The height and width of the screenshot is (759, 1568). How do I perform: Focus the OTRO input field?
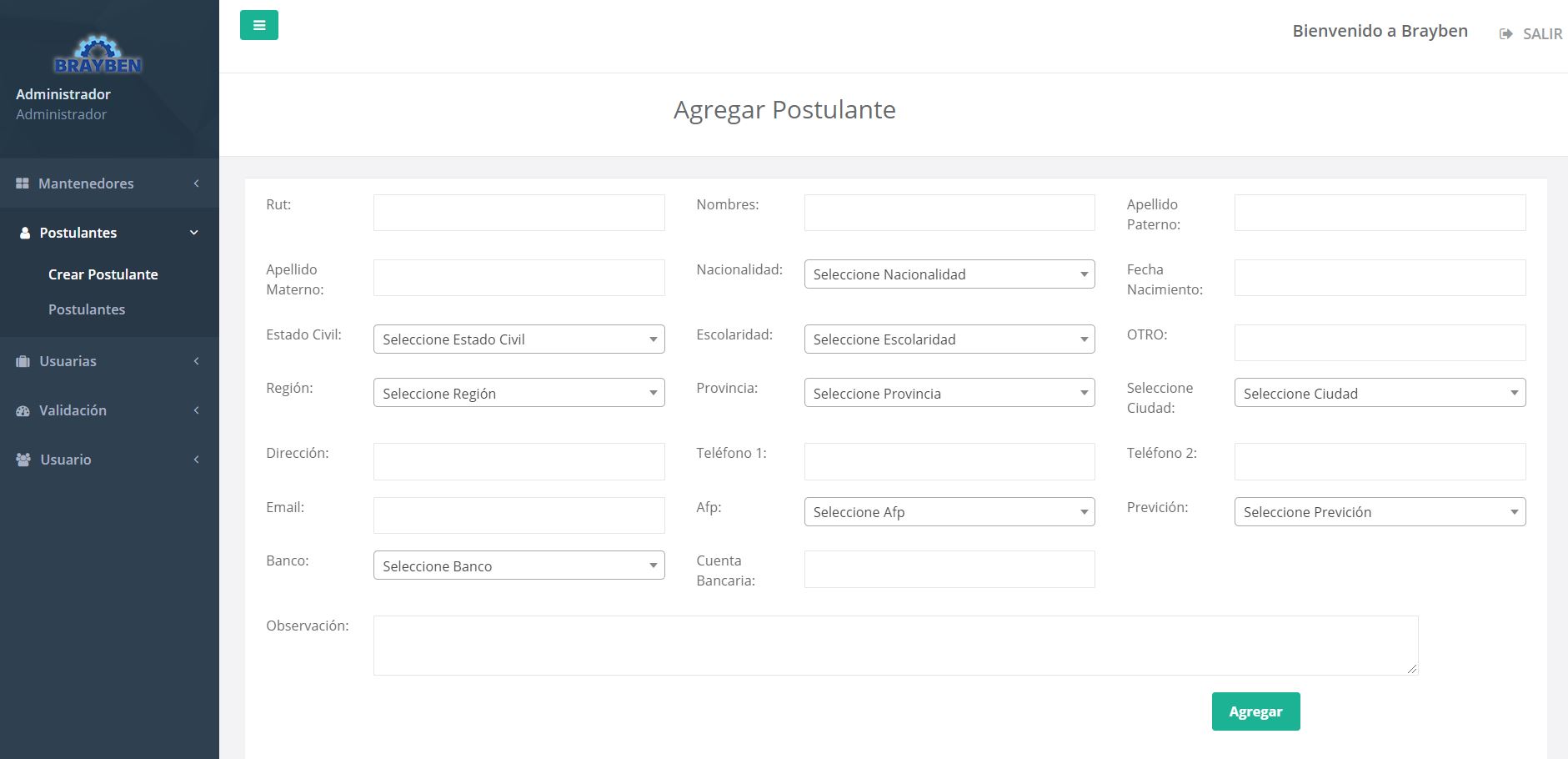1380,343
